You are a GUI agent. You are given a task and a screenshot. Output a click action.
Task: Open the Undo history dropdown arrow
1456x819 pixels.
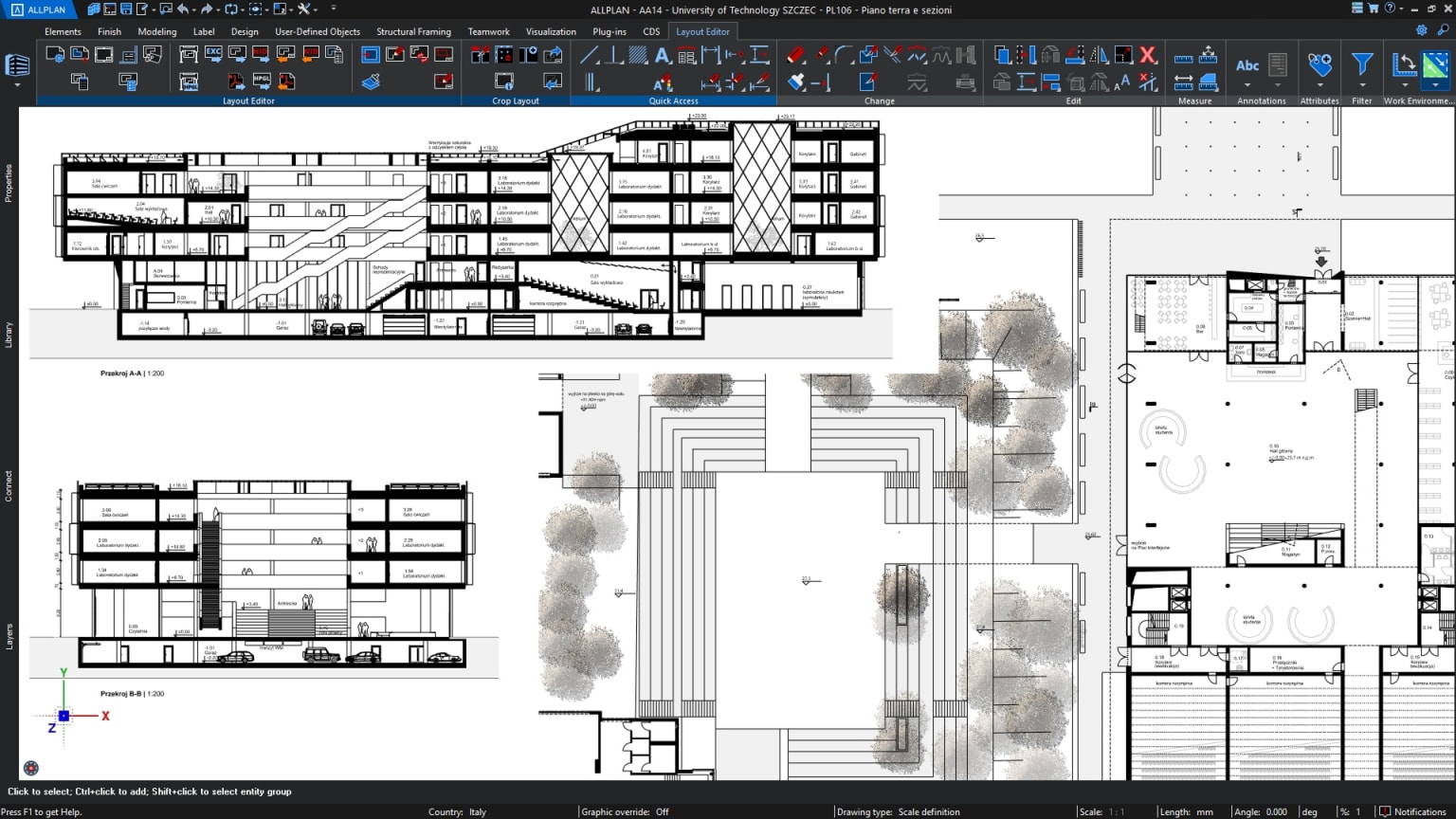point(193,9)
